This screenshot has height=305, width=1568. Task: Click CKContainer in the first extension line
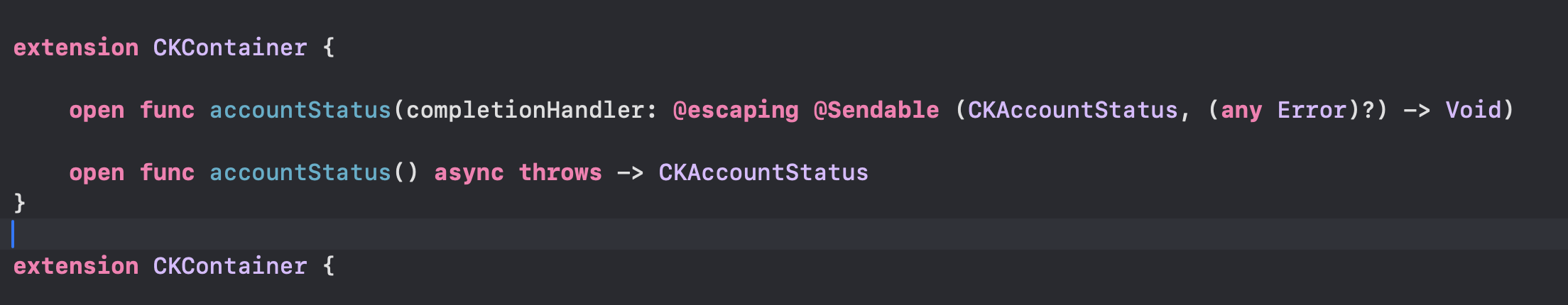[x=230, y=48]
